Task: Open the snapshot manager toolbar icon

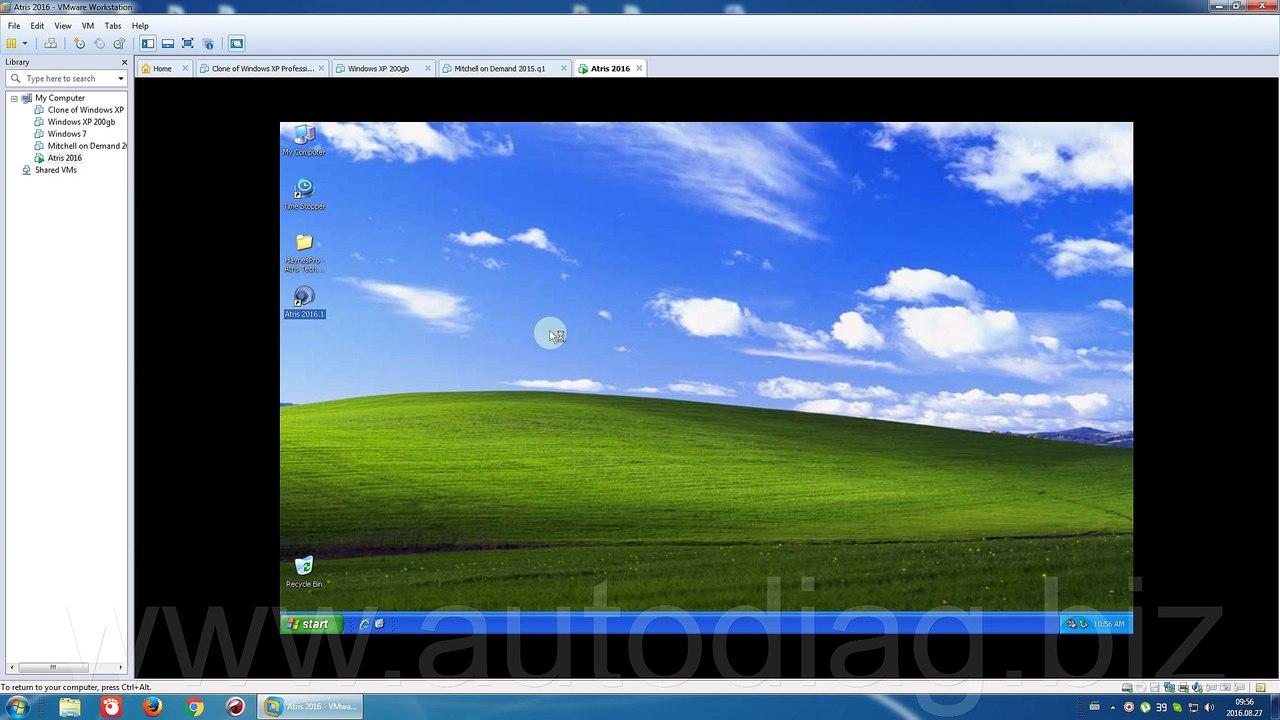Action: tap(119, 44)
